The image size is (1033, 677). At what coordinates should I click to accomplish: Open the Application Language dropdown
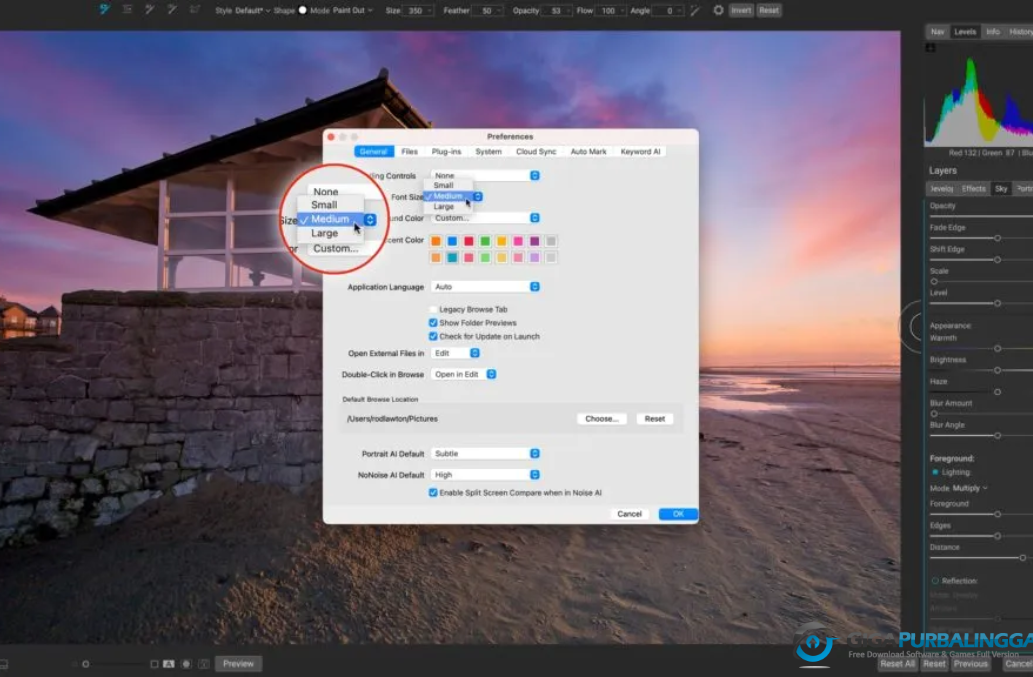(486, 286)
